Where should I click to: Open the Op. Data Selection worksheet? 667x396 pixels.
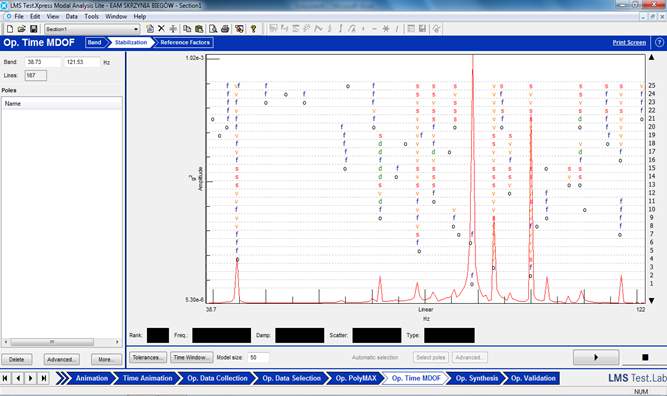point(291,378)
